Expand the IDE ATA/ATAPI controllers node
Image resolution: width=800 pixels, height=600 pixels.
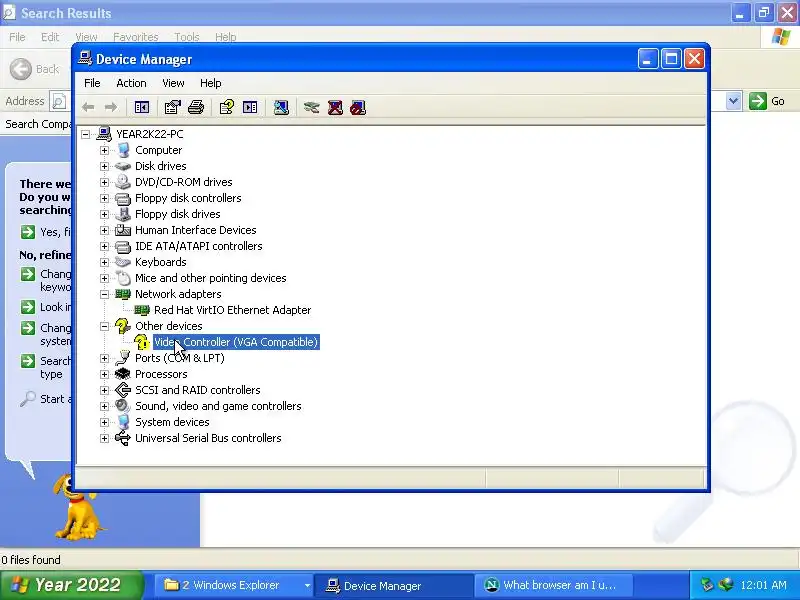point(105,246)
